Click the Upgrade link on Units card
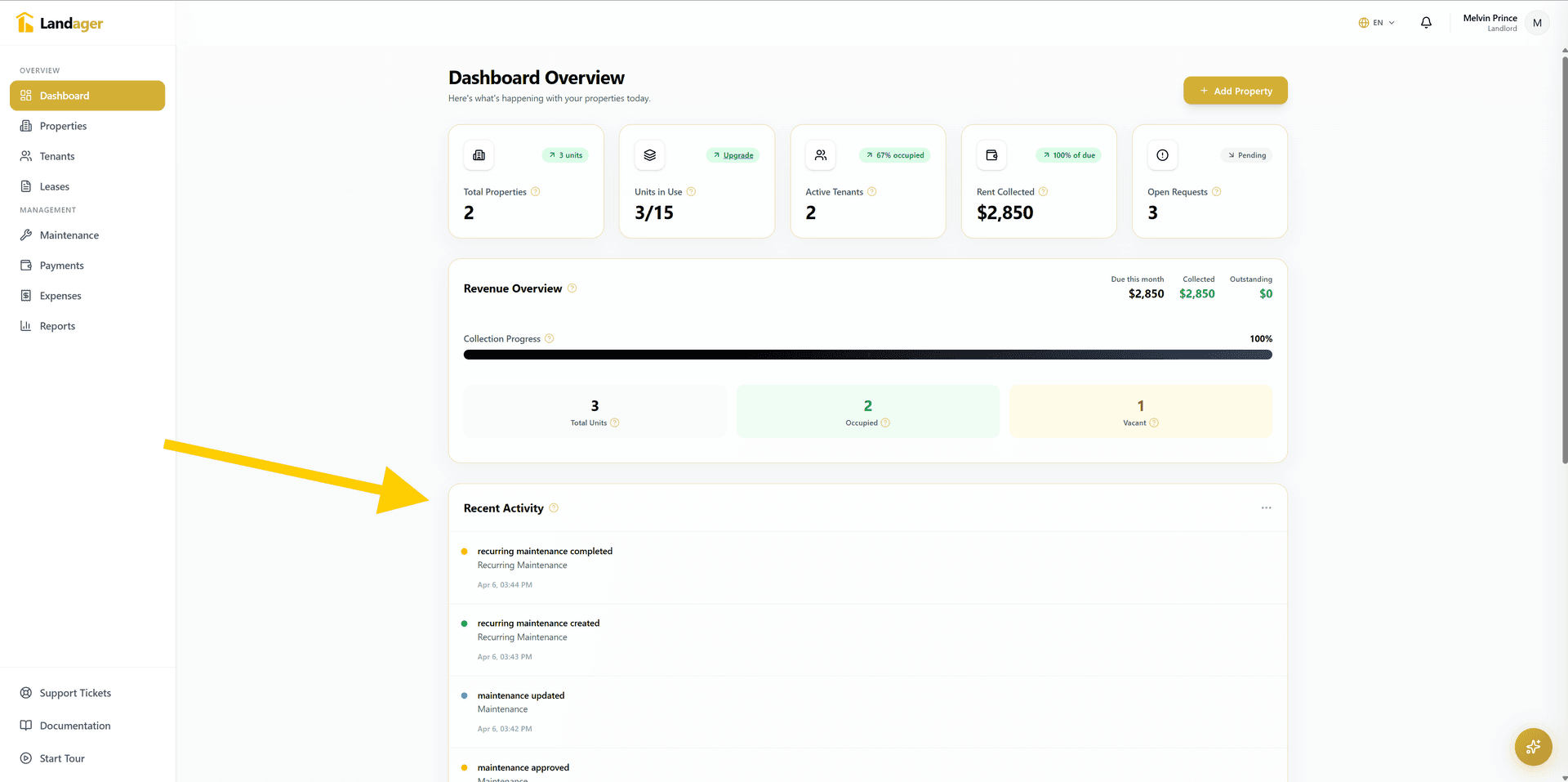Screen dimensions: 1568x782 tap(737, 155)
